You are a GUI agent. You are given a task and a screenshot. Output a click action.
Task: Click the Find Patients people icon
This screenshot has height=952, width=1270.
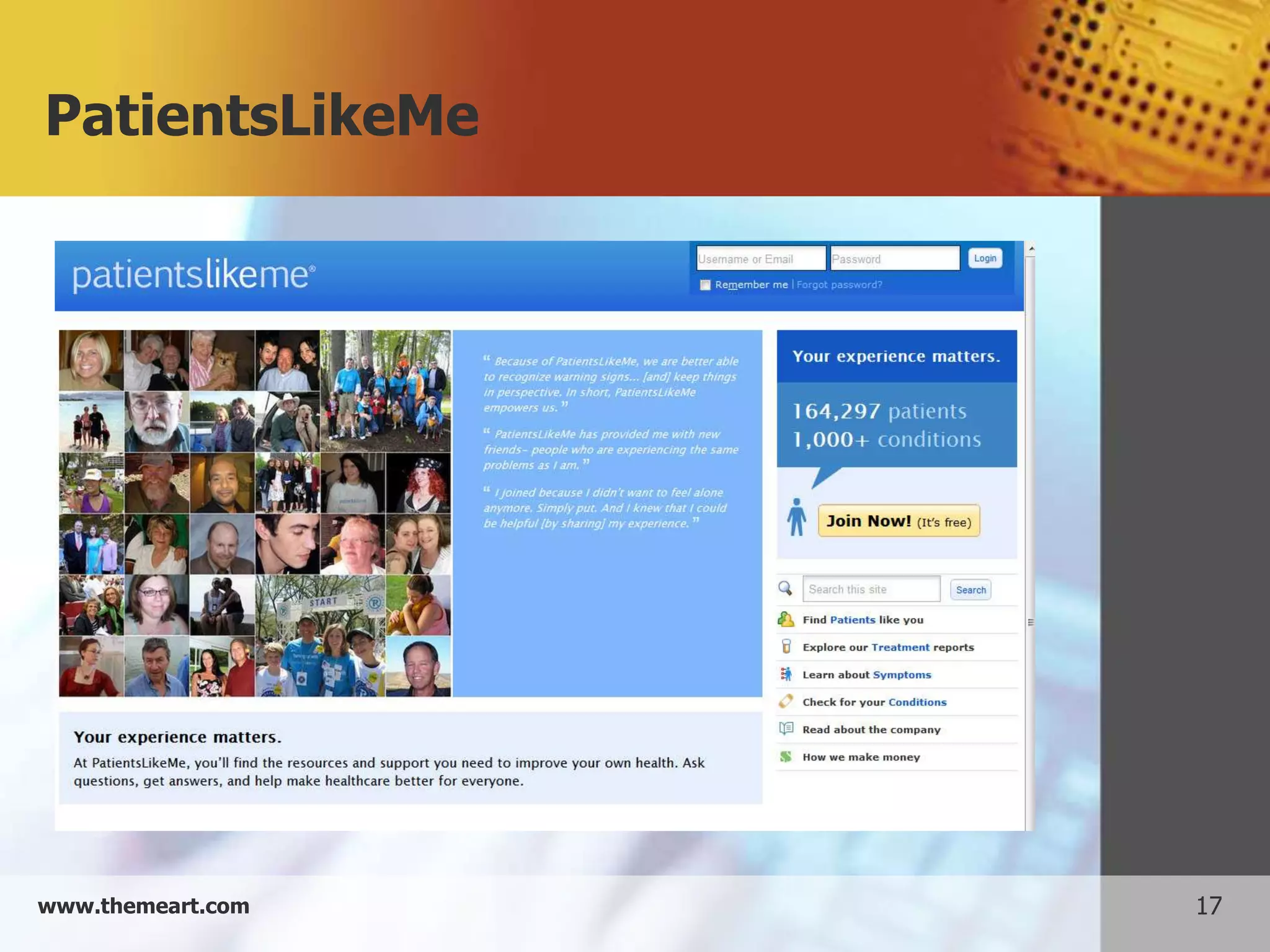[786, 619]
